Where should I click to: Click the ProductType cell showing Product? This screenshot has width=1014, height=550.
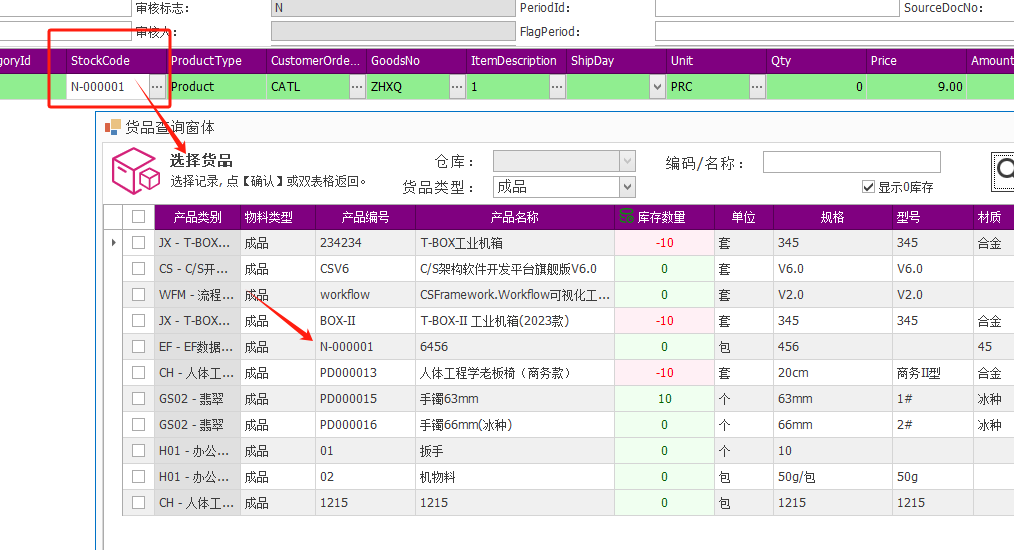[216, 87]
